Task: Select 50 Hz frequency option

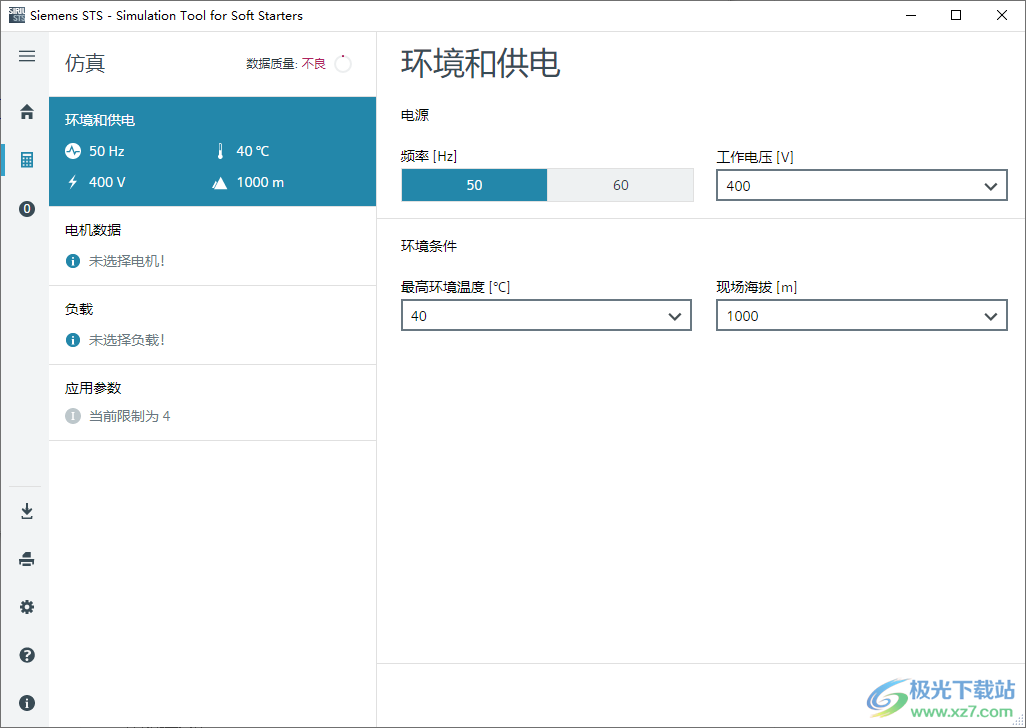Action: point(474,185)
